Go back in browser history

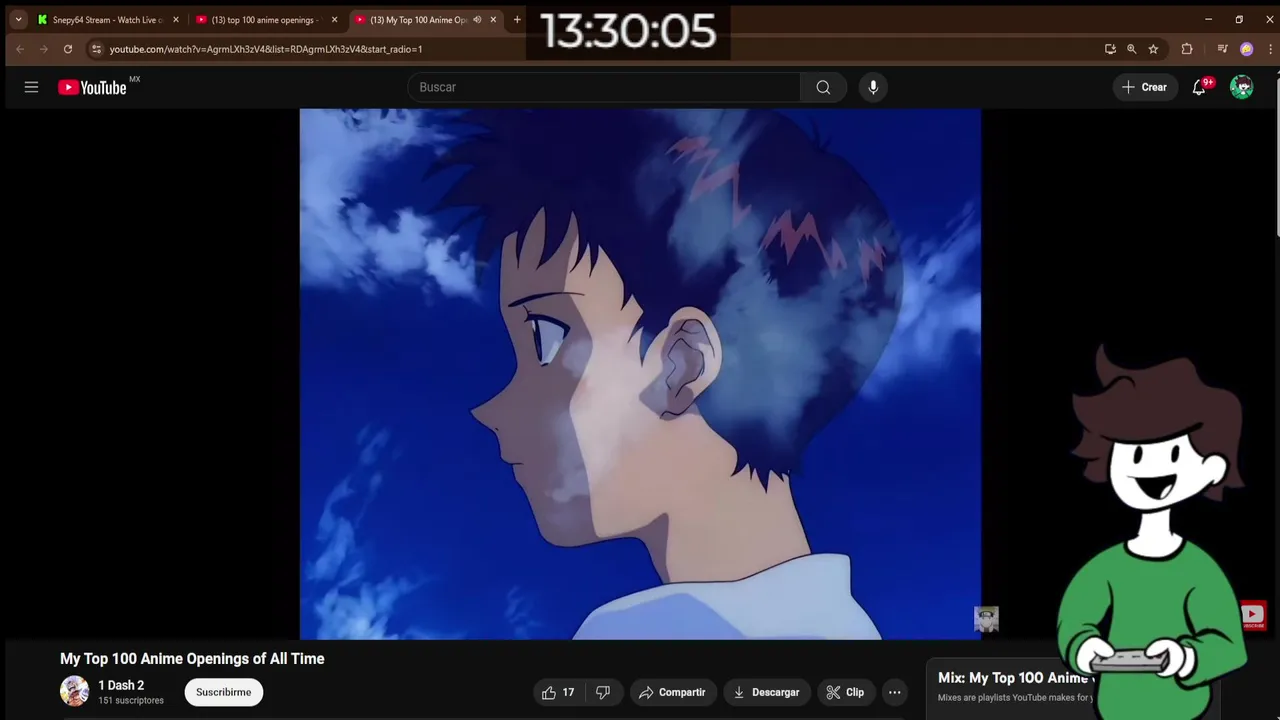coord(20,49)
